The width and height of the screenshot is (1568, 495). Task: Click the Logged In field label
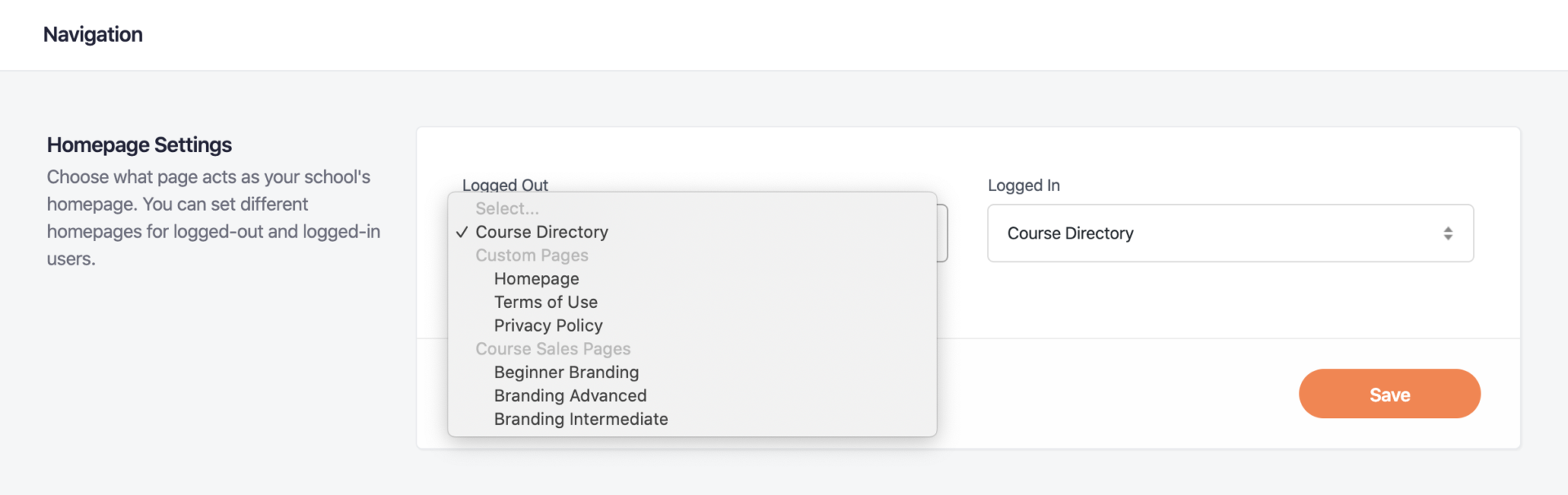point(1023,185)
